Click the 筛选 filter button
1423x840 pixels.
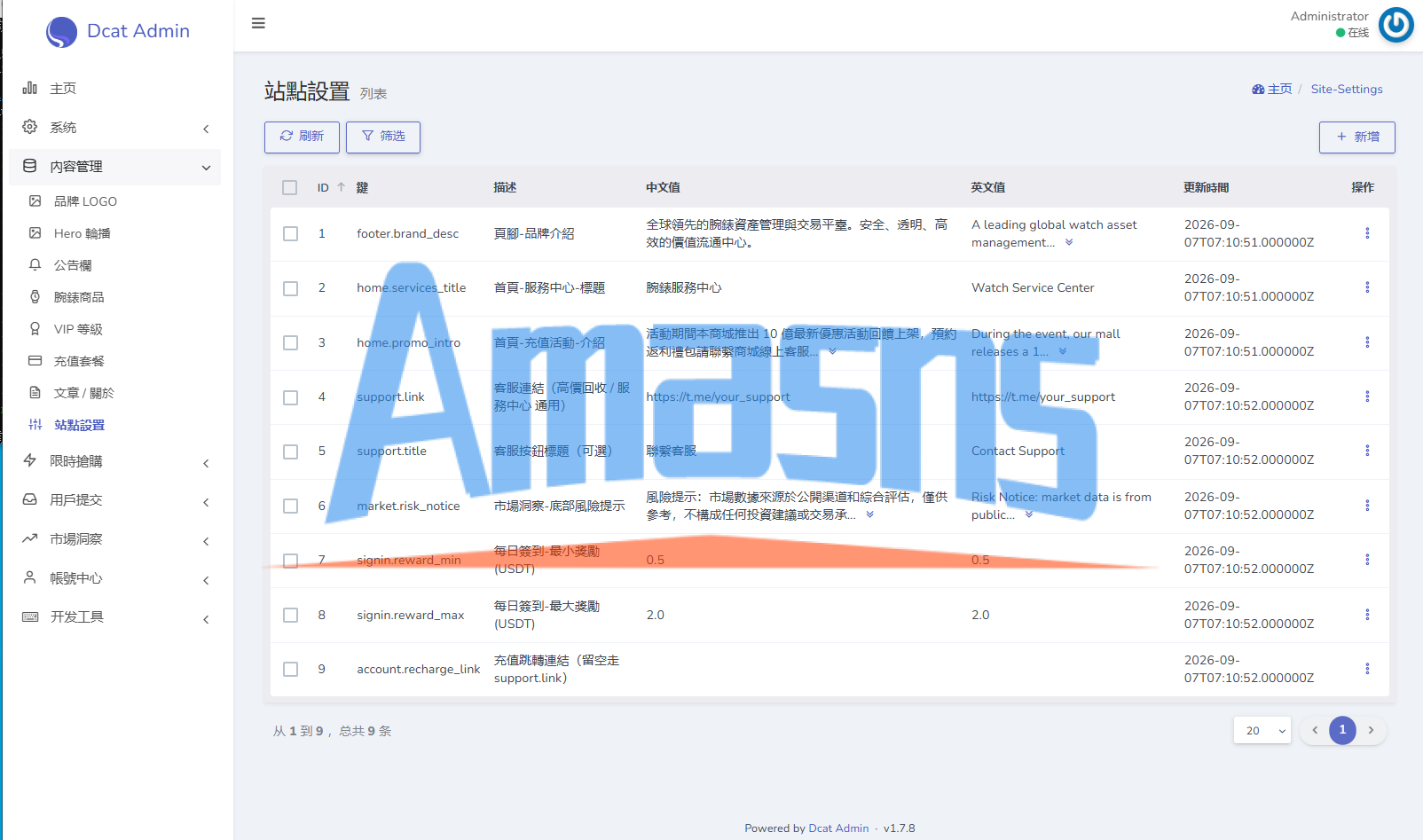point(383,137)
